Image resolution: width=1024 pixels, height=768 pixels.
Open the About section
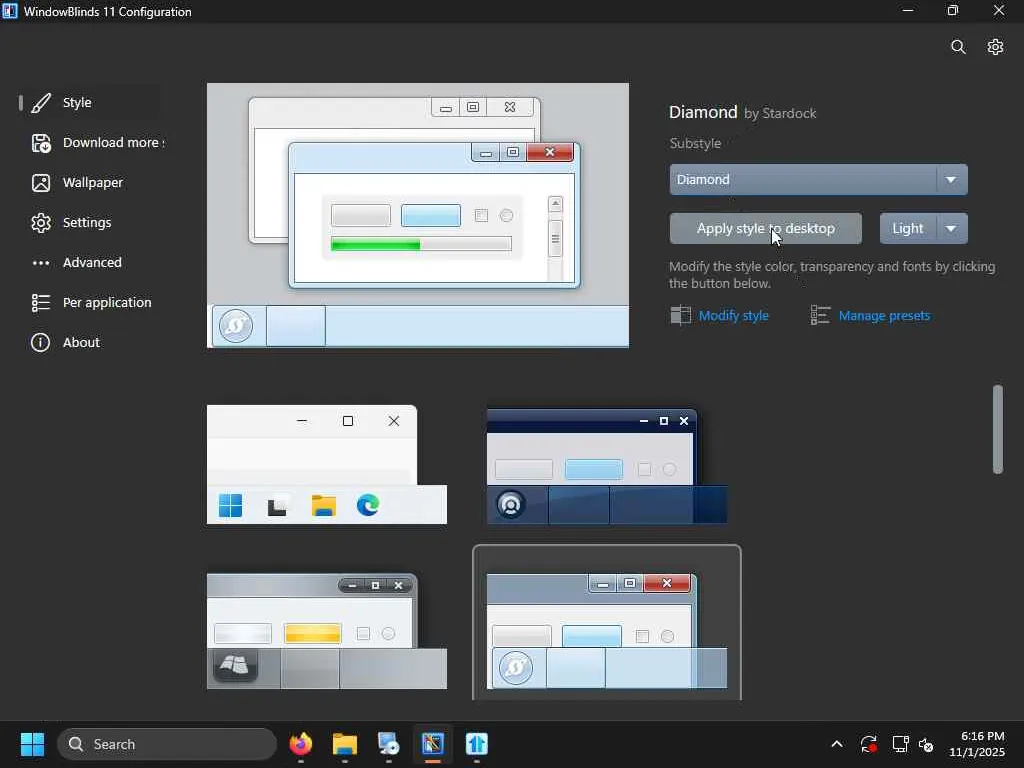(x=91, y=342)
